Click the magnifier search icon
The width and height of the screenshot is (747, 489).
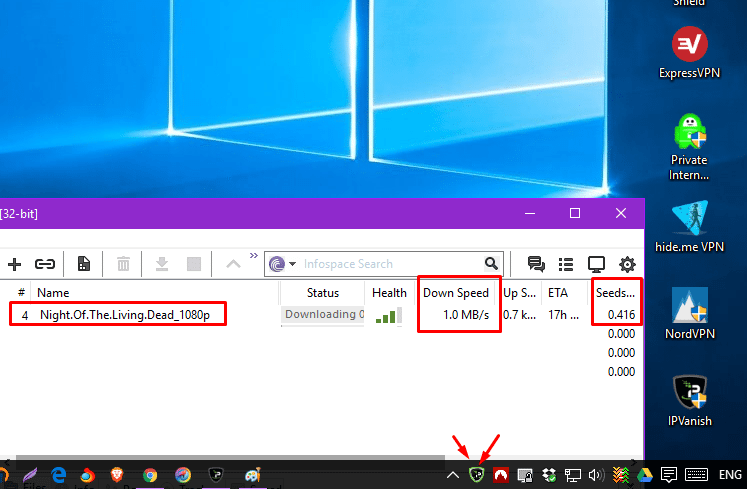(491, 263)
